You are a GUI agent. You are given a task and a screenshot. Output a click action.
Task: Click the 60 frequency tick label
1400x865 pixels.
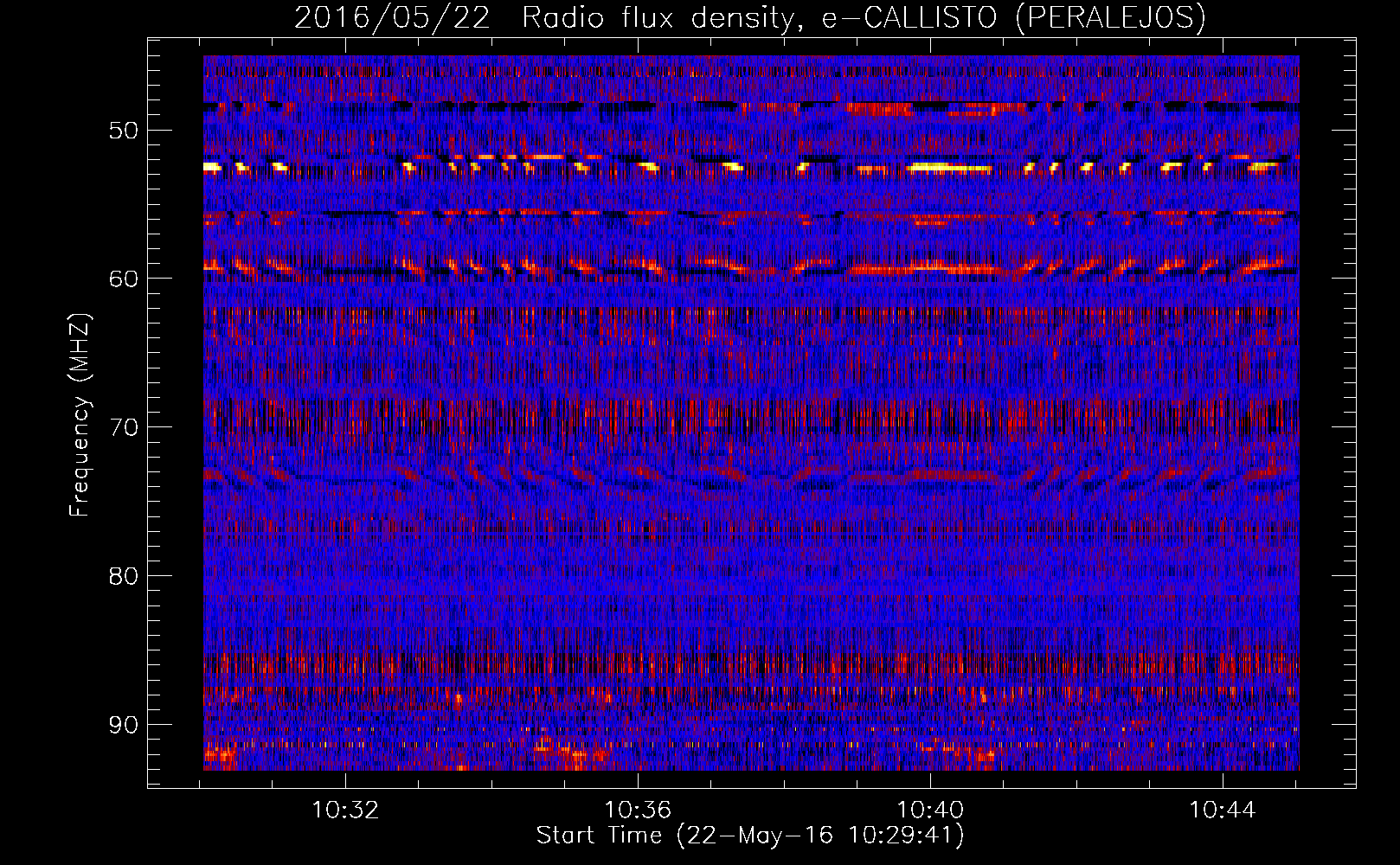(x=124, y=279)
